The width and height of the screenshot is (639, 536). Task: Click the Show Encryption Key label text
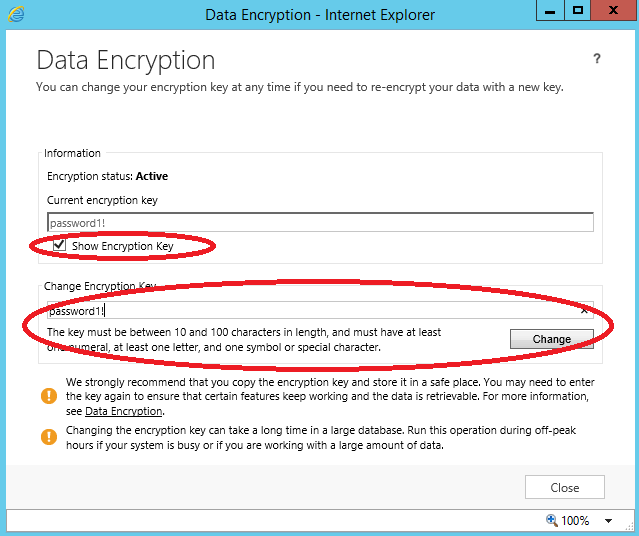click(122, 246)
